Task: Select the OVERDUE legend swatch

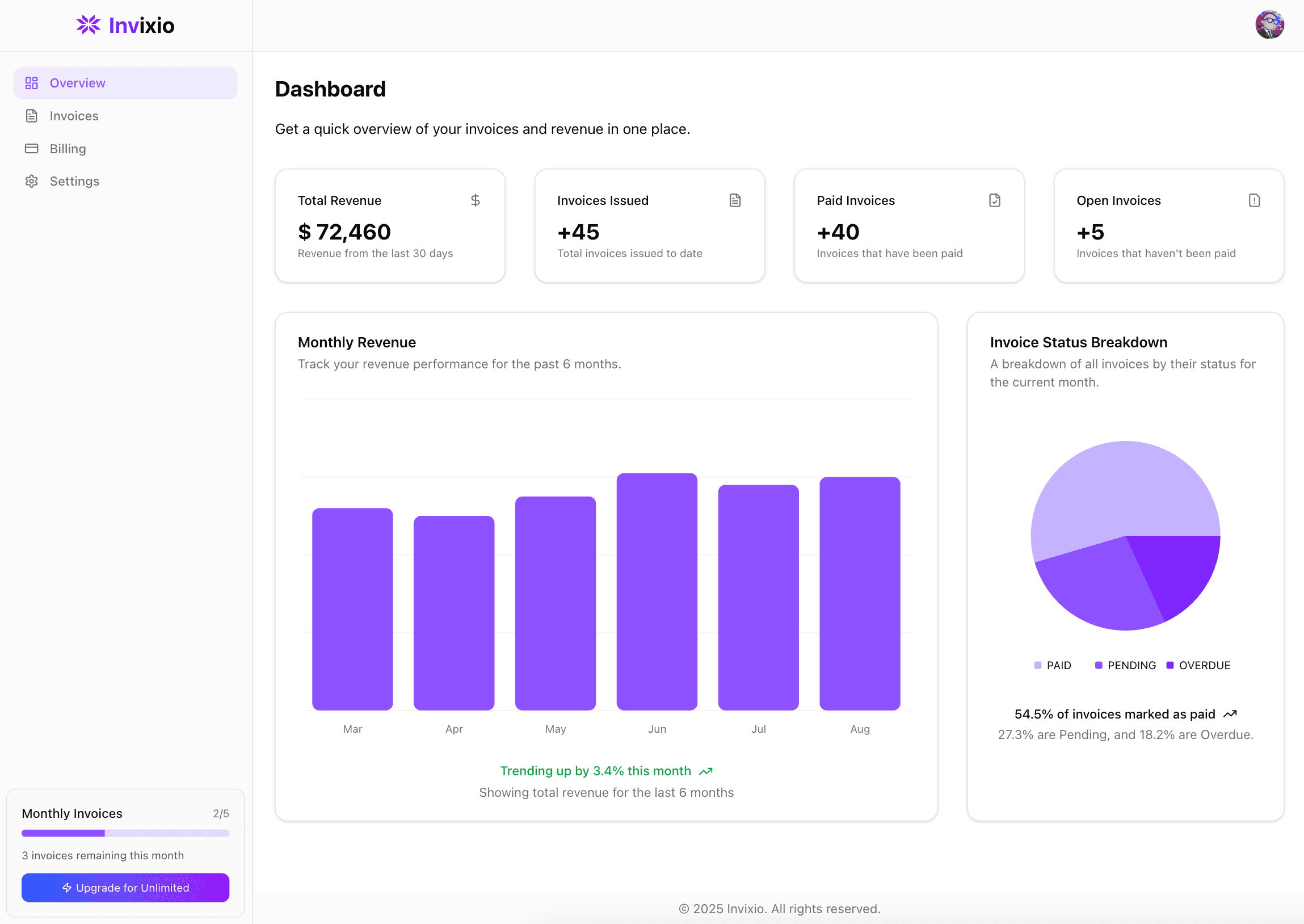Action: point(1170,665)
